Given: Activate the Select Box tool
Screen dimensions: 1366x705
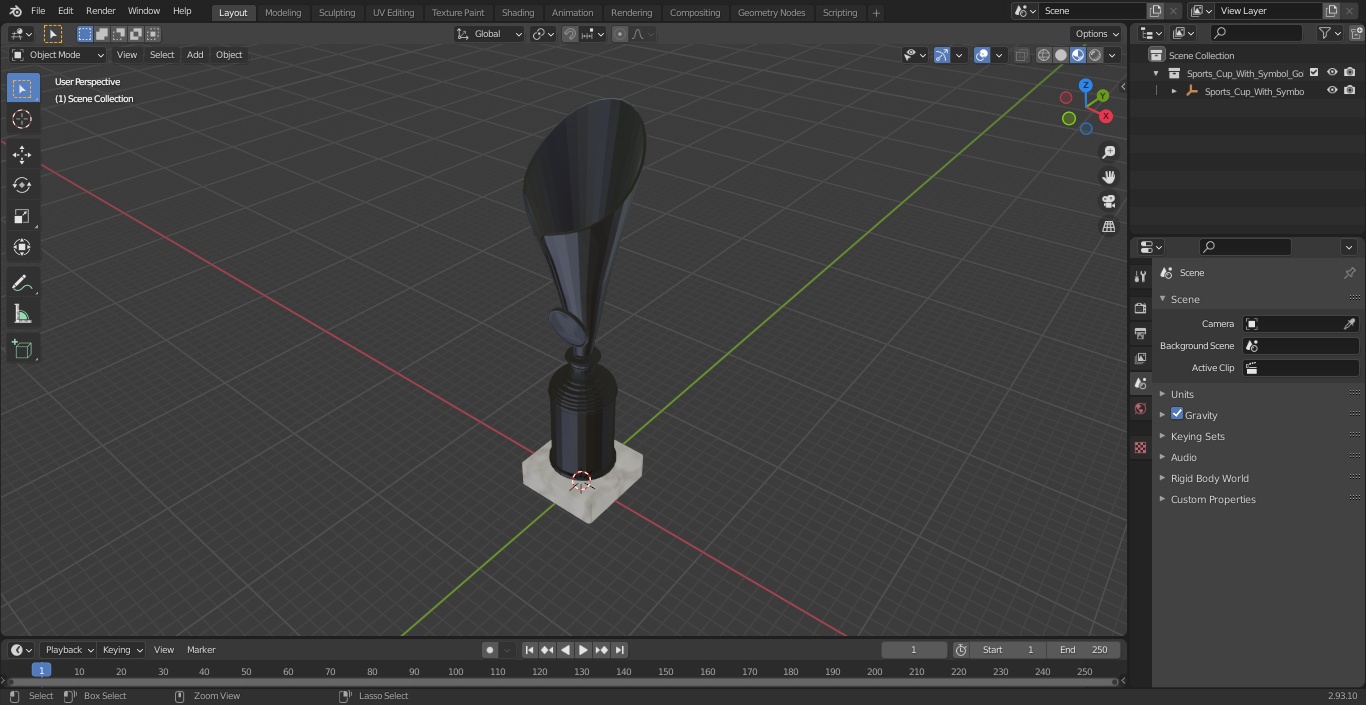Looking at the screenshot, I should click(22, 88).
